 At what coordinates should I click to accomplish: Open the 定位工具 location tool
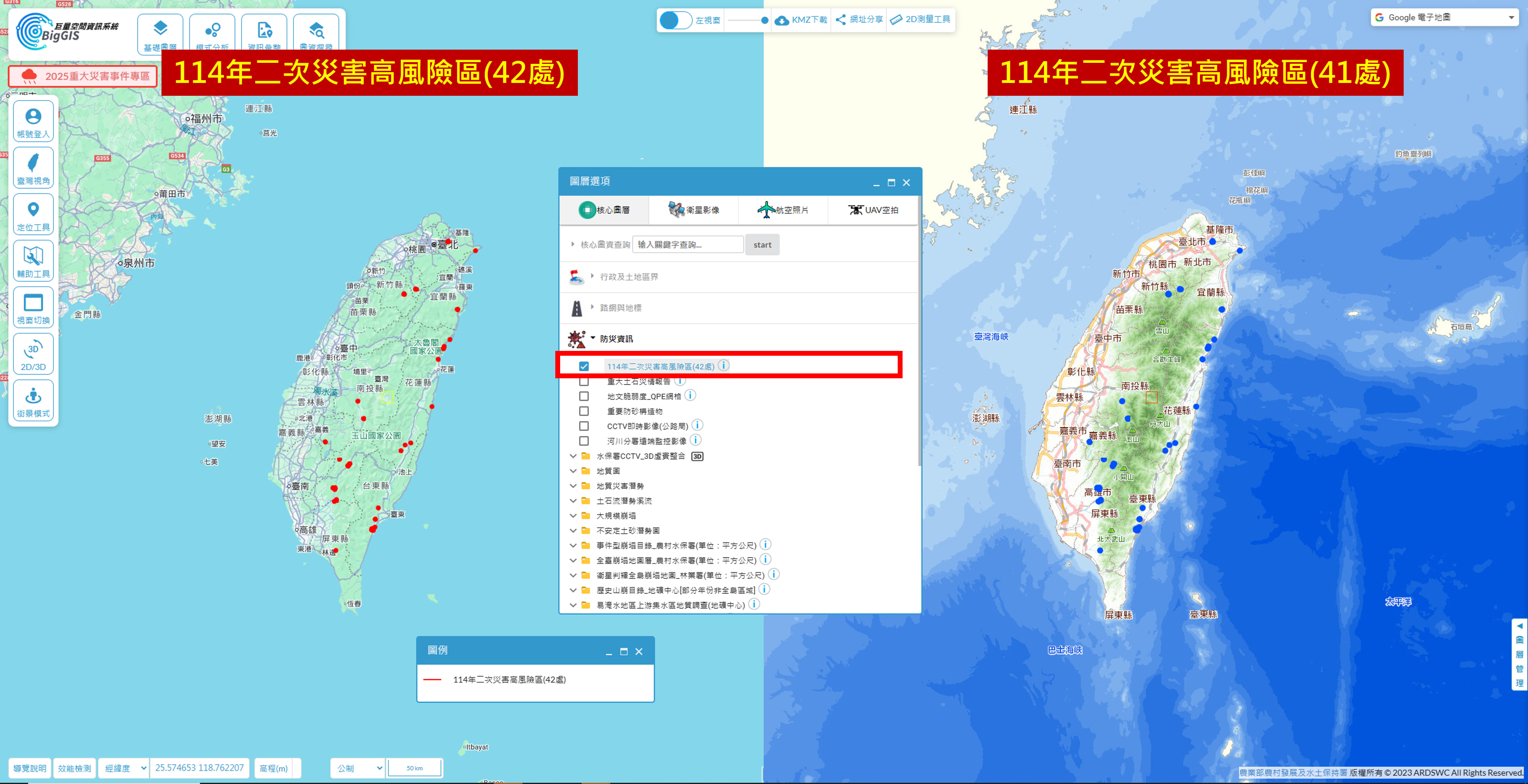click(x=33, y=214)
